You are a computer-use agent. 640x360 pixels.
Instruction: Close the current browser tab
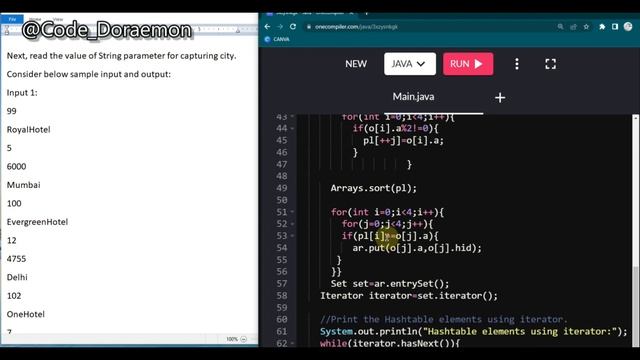[x=351, y=13]
